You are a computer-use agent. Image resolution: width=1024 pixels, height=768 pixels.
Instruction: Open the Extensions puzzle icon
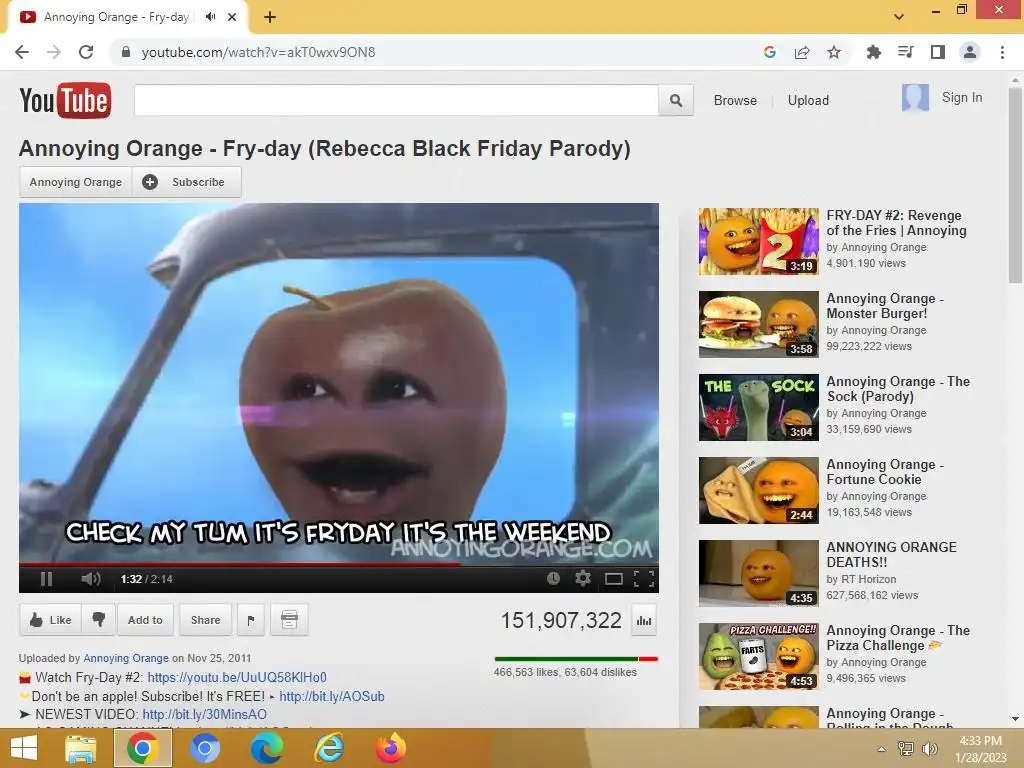[873, 52]
